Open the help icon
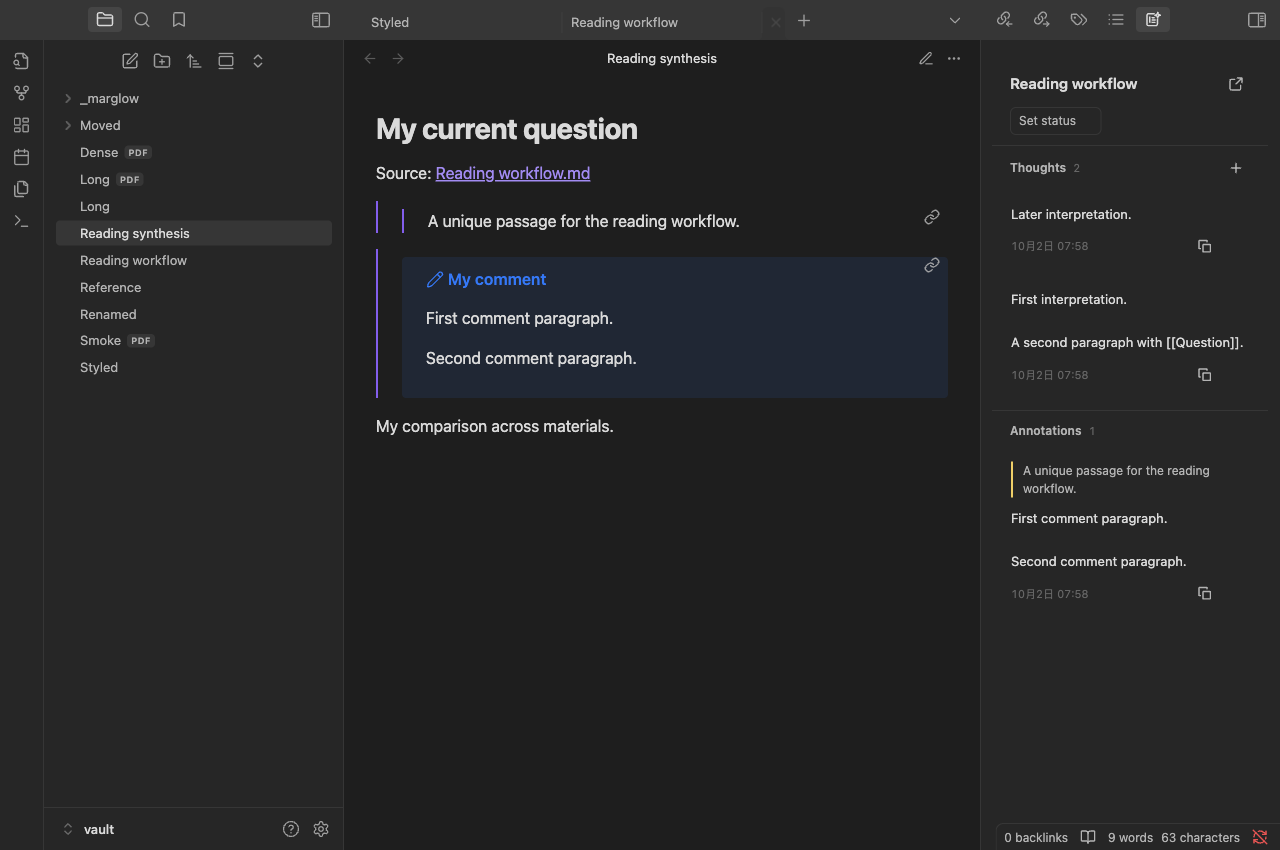Screen dimensions: 1280x850 291,829
